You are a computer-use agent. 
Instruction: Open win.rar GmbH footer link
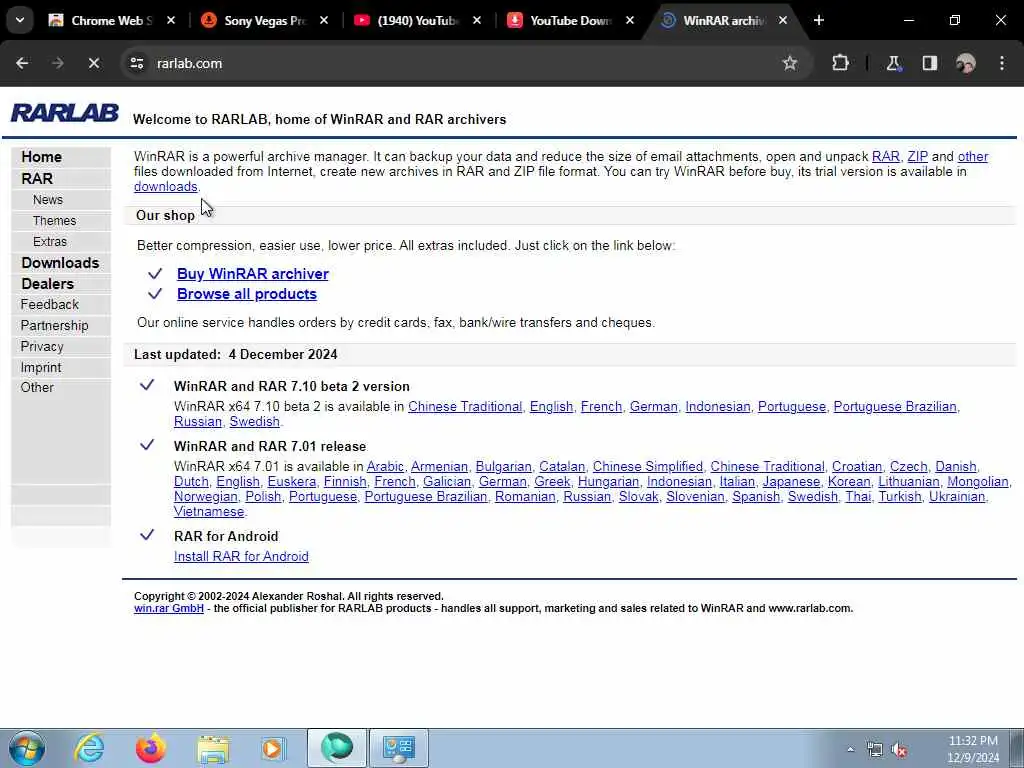pos(168,609)
